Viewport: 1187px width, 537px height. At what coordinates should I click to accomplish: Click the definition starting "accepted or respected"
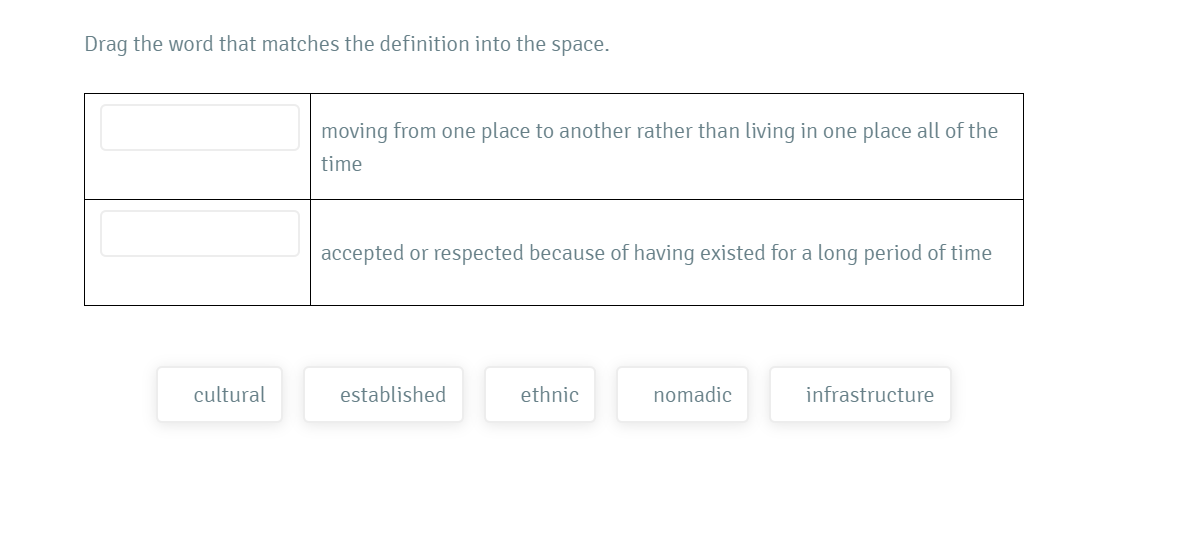(x=656, y=253)
